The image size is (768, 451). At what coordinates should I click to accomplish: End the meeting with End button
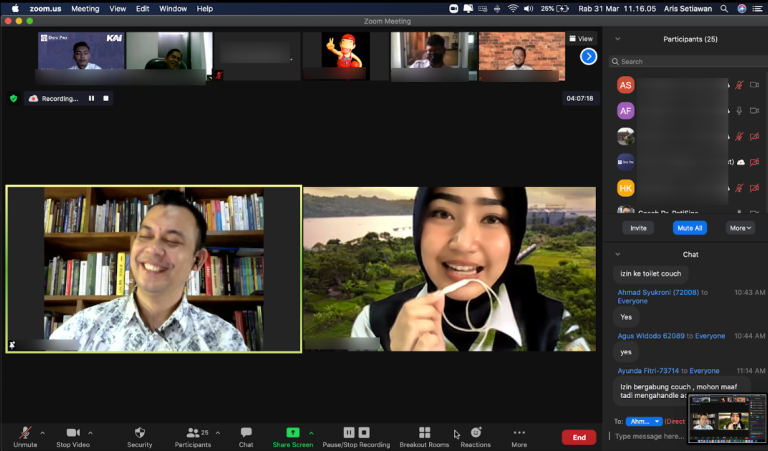pyautogui.click(x=579, y=437)
